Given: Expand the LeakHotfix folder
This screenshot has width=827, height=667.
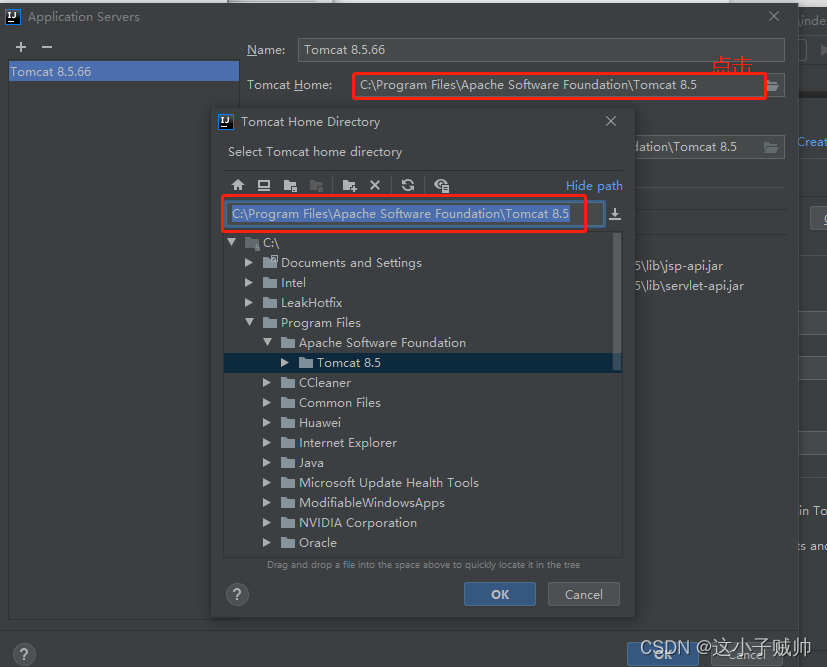Looking at the screenshot, I should pyautogui.click(x=249, y=302).
